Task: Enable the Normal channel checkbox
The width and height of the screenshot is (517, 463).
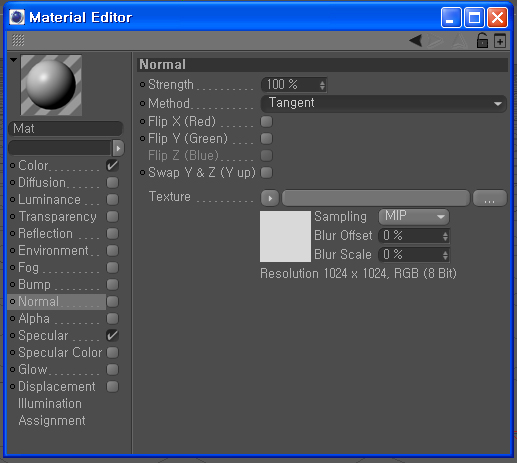Action: point(113,302)
